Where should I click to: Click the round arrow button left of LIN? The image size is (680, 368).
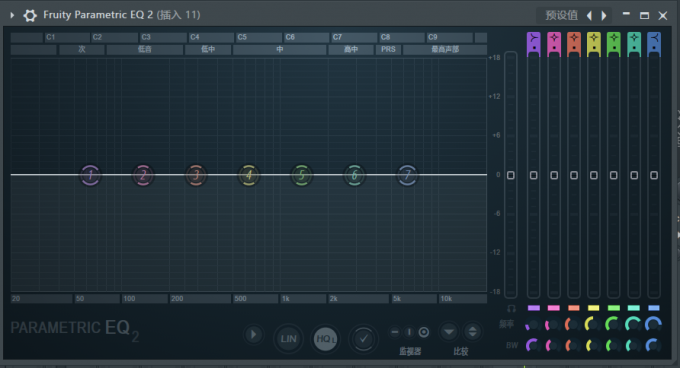pos(253,335)
